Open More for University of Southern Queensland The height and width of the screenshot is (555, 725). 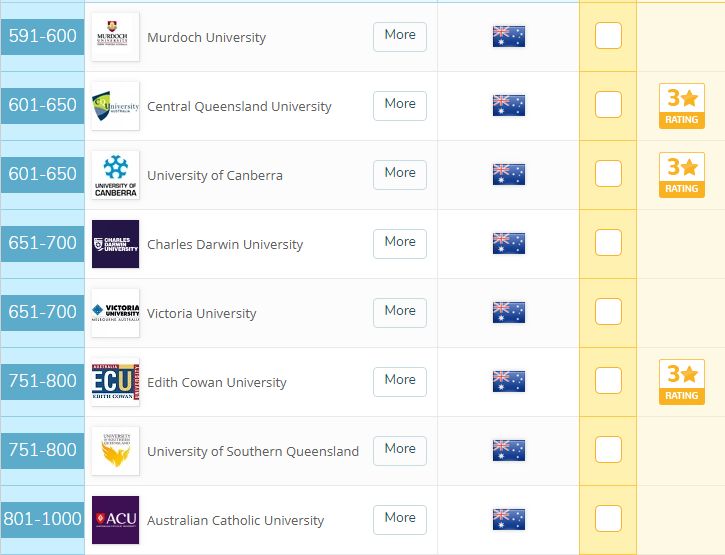(400, 450)
